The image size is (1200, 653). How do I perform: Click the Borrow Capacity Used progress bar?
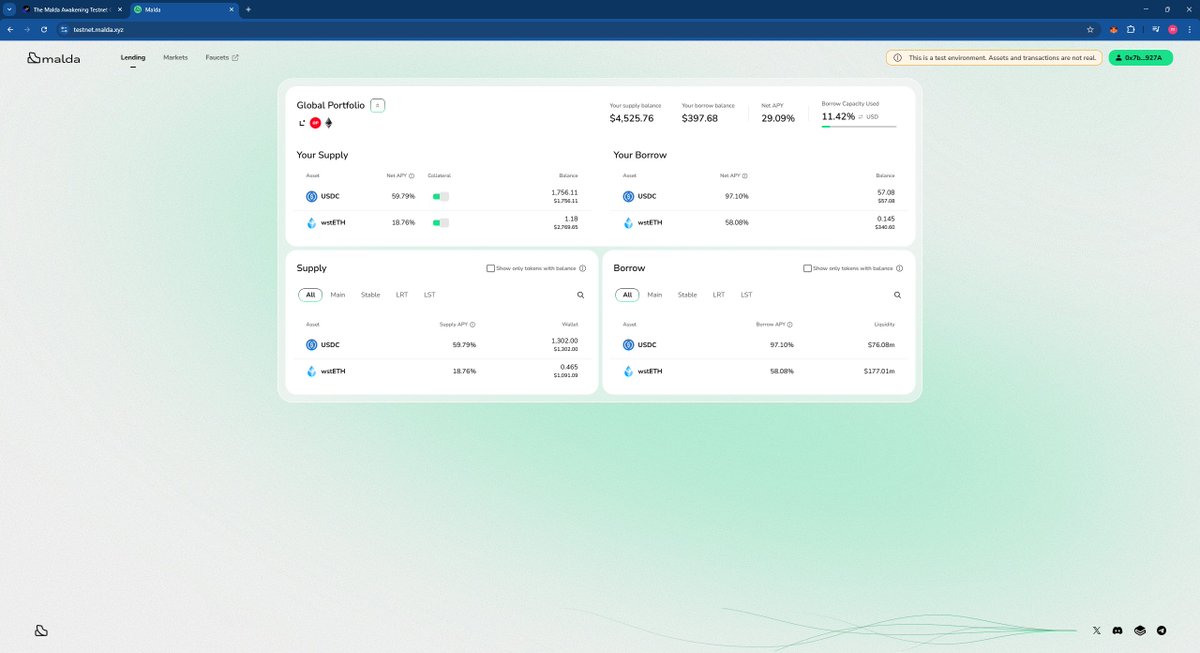[859, 127]
